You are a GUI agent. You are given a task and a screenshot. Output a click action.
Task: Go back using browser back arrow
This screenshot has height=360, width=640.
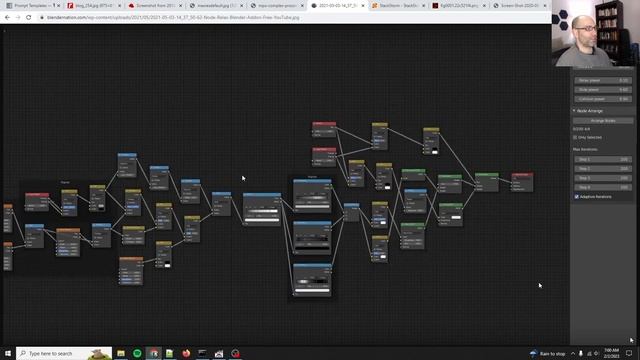coord(7,18)
